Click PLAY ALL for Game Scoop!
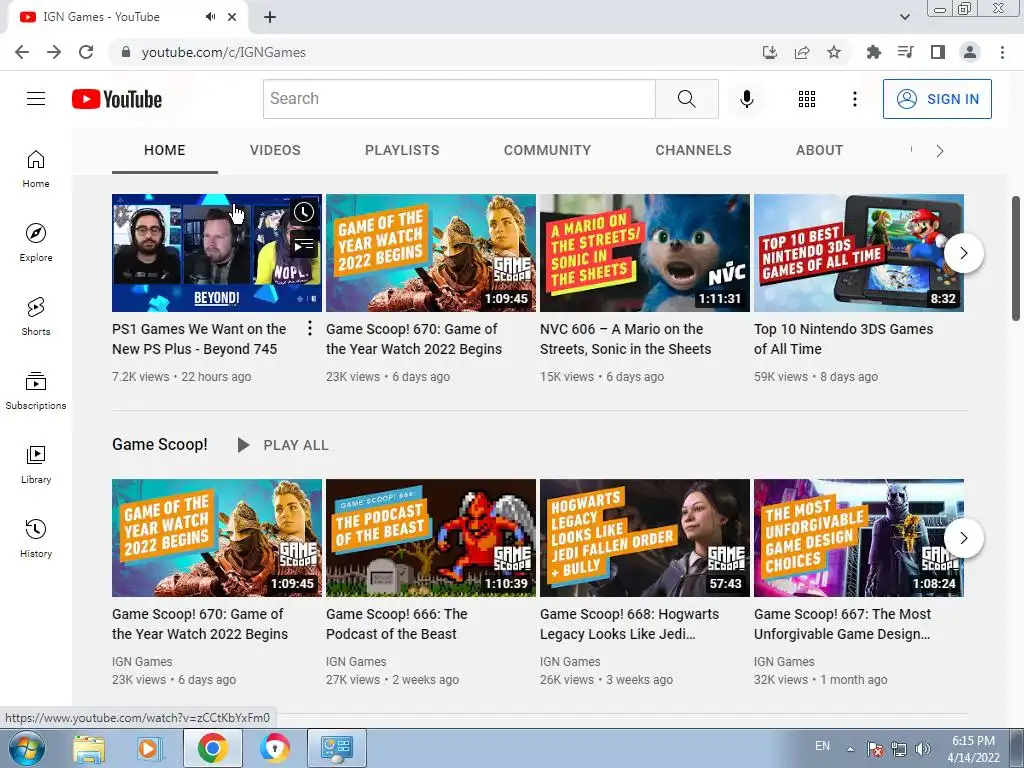Viewport: 1024px width, 768px height. [283, 445]
